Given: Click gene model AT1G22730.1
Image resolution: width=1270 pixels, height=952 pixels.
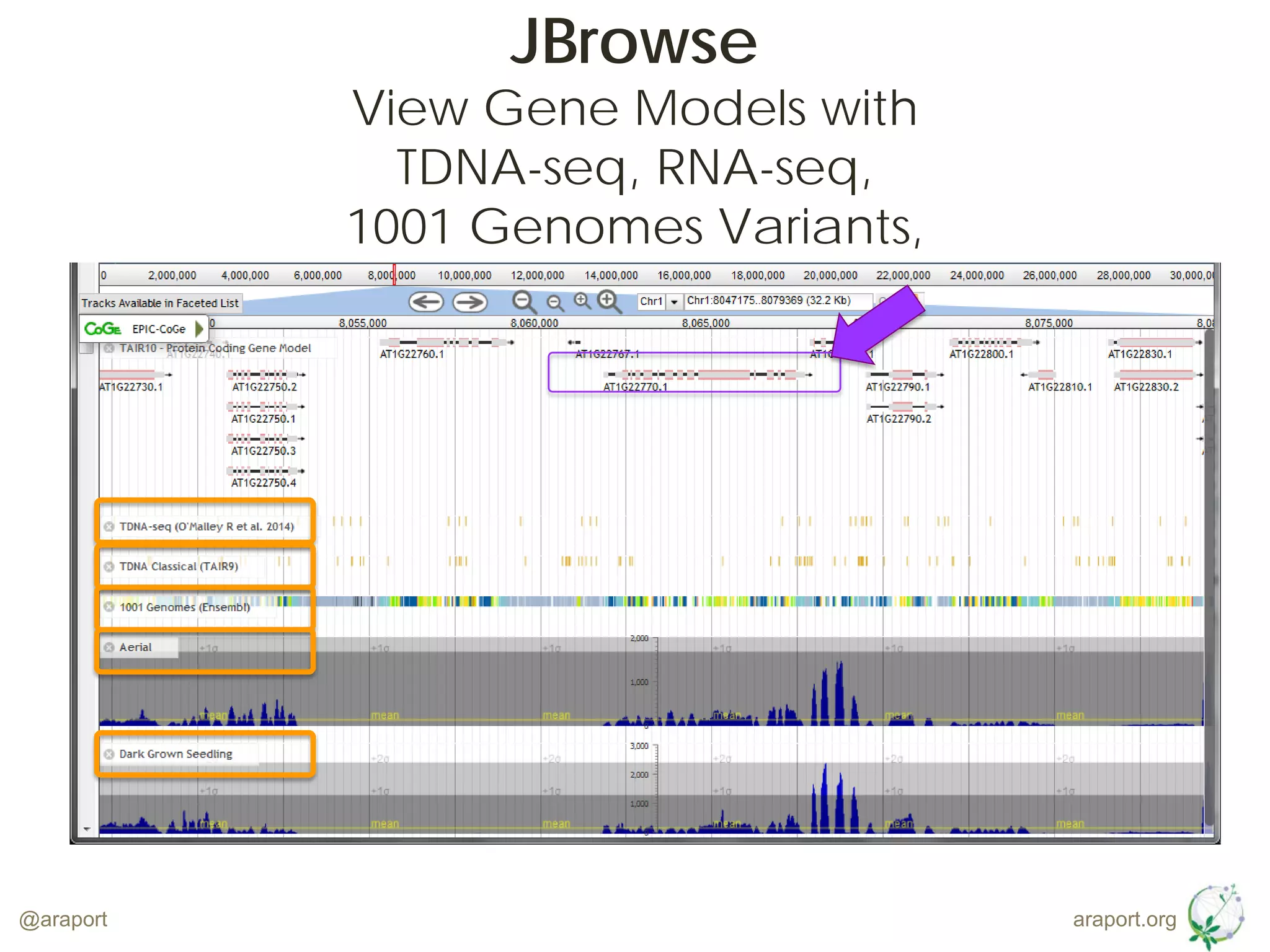Looking at the screenshot, I should 135,374.
